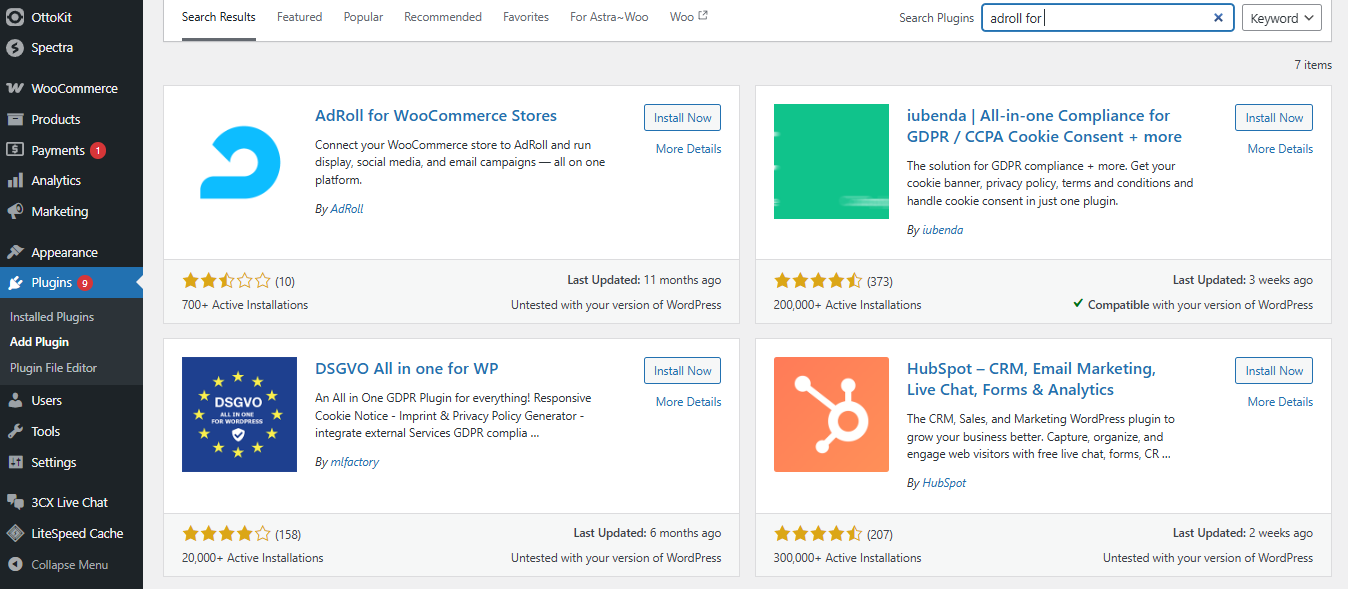This screenshot has height=589, width=1348.
Task: Open the Keyword search type dropdown
Action: pyautogui.click(x=1281, y=18)
